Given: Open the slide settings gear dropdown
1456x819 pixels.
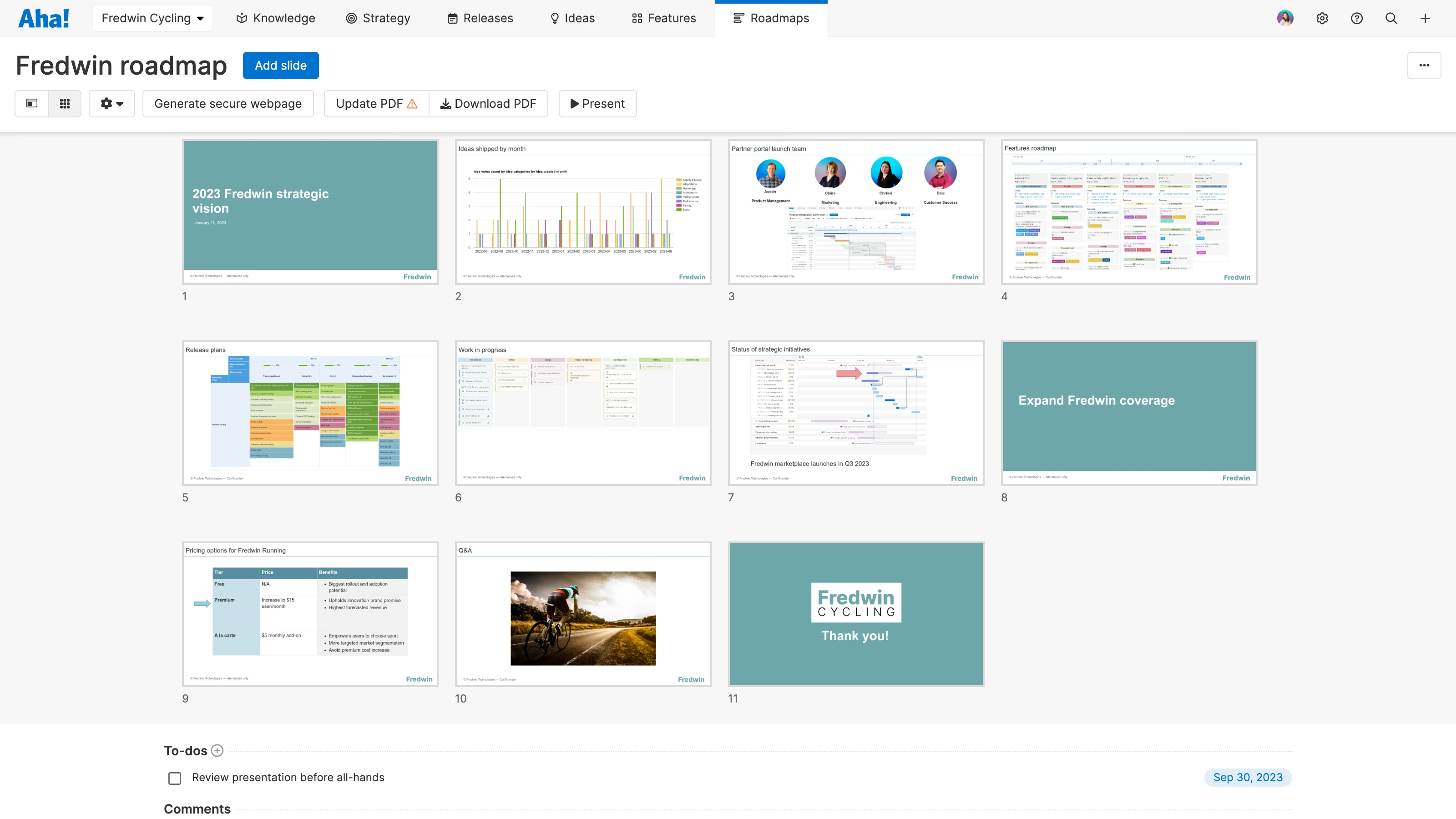Looking at the screenshot, I should (111, 103).
